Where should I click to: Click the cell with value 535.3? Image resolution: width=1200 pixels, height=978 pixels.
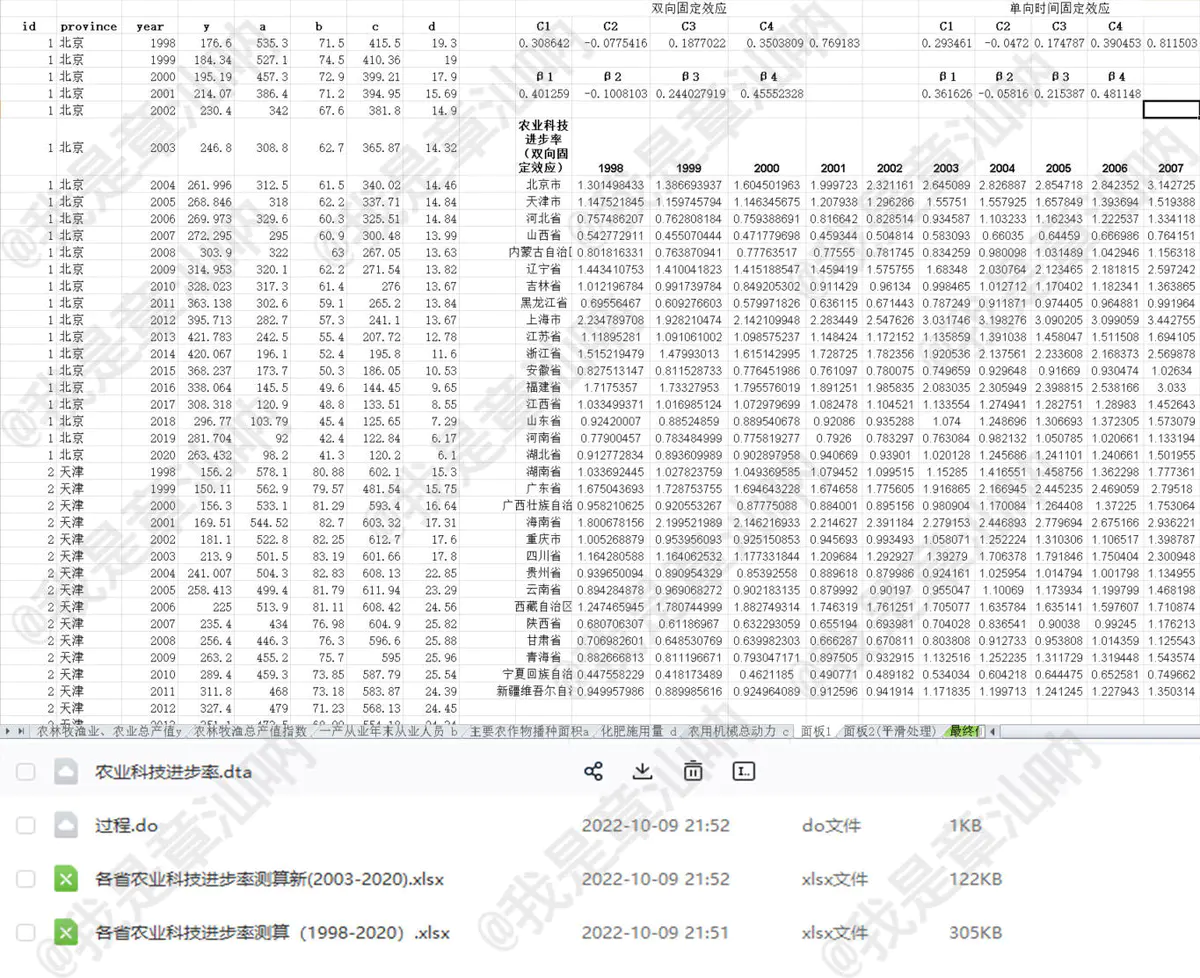point(271,43)
